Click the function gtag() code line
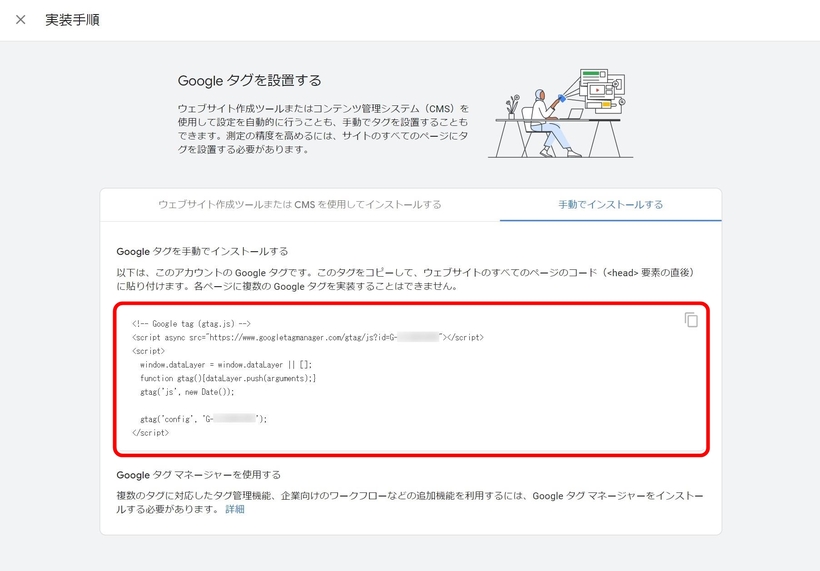 228,379
